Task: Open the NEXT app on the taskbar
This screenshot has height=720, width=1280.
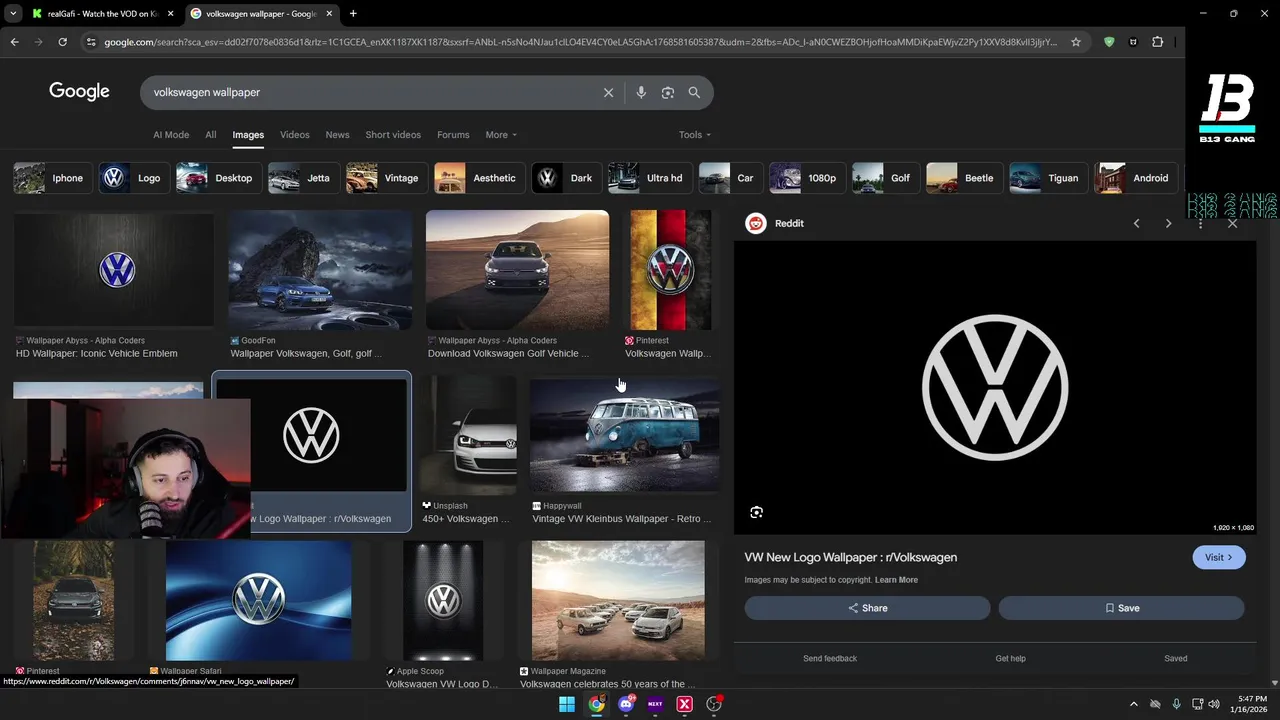Action: click(655, 704)
